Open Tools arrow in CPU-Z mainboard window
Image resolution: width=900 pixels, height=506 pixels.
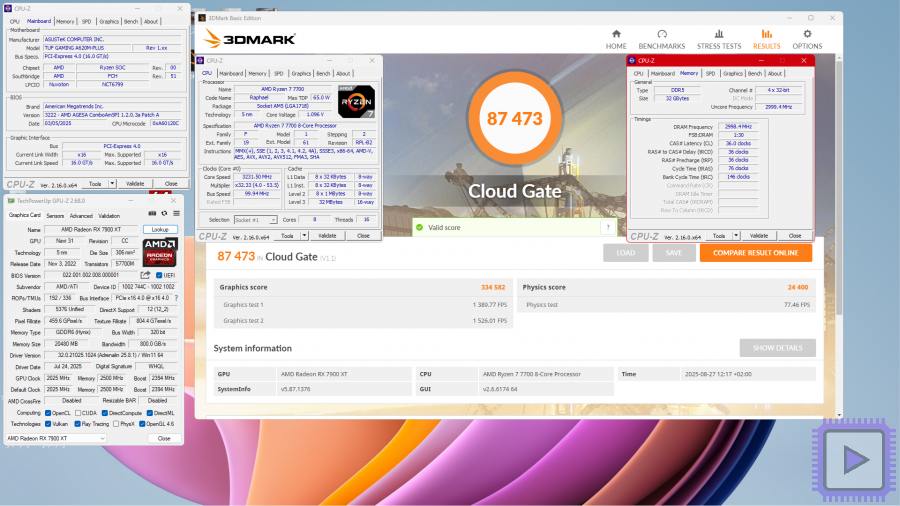[x=112, y=184]
